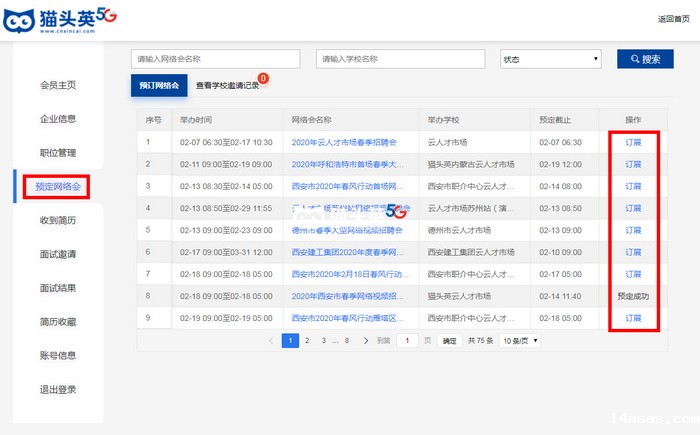The width and height of the screenshot is (700, 435).
Task: Open the 状态 status dropdown
Action: 550,59
